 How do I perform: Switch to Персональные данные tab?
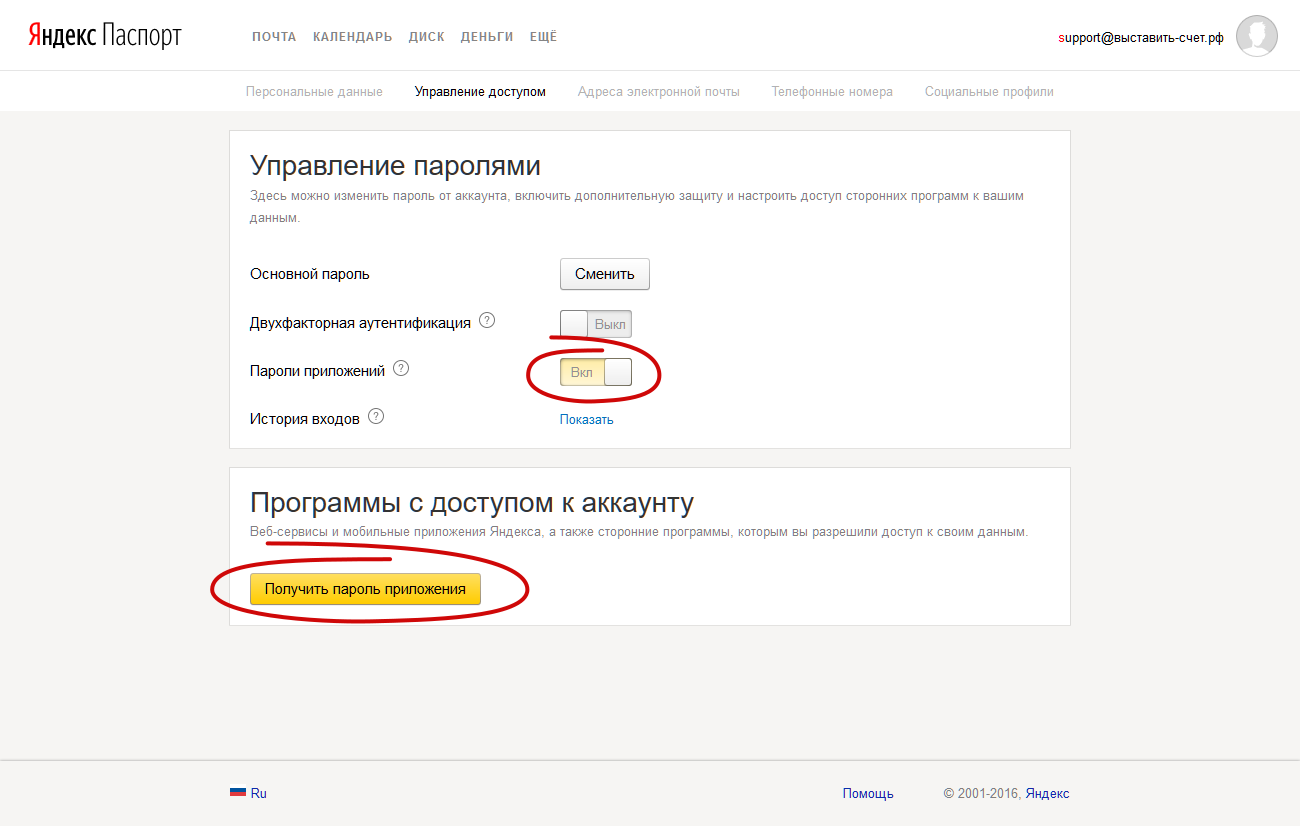pos(314,92)
